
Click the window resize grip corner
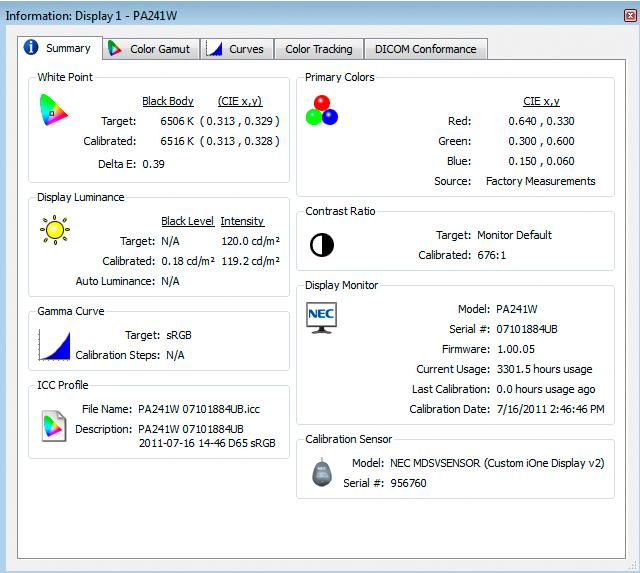coord(633,565)
